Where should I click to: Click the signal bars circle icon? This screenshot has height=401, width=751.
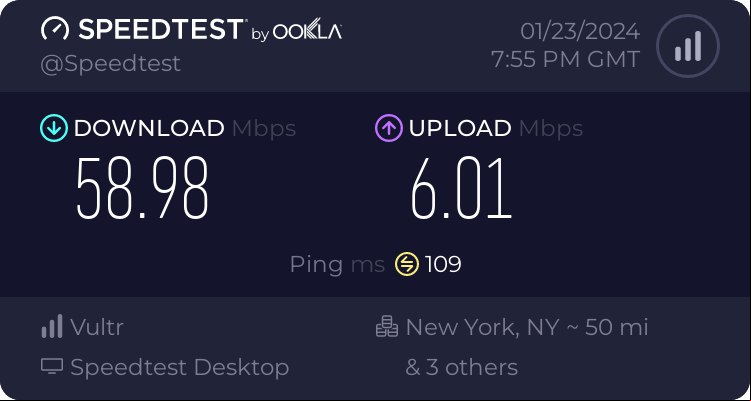[688, 46]
